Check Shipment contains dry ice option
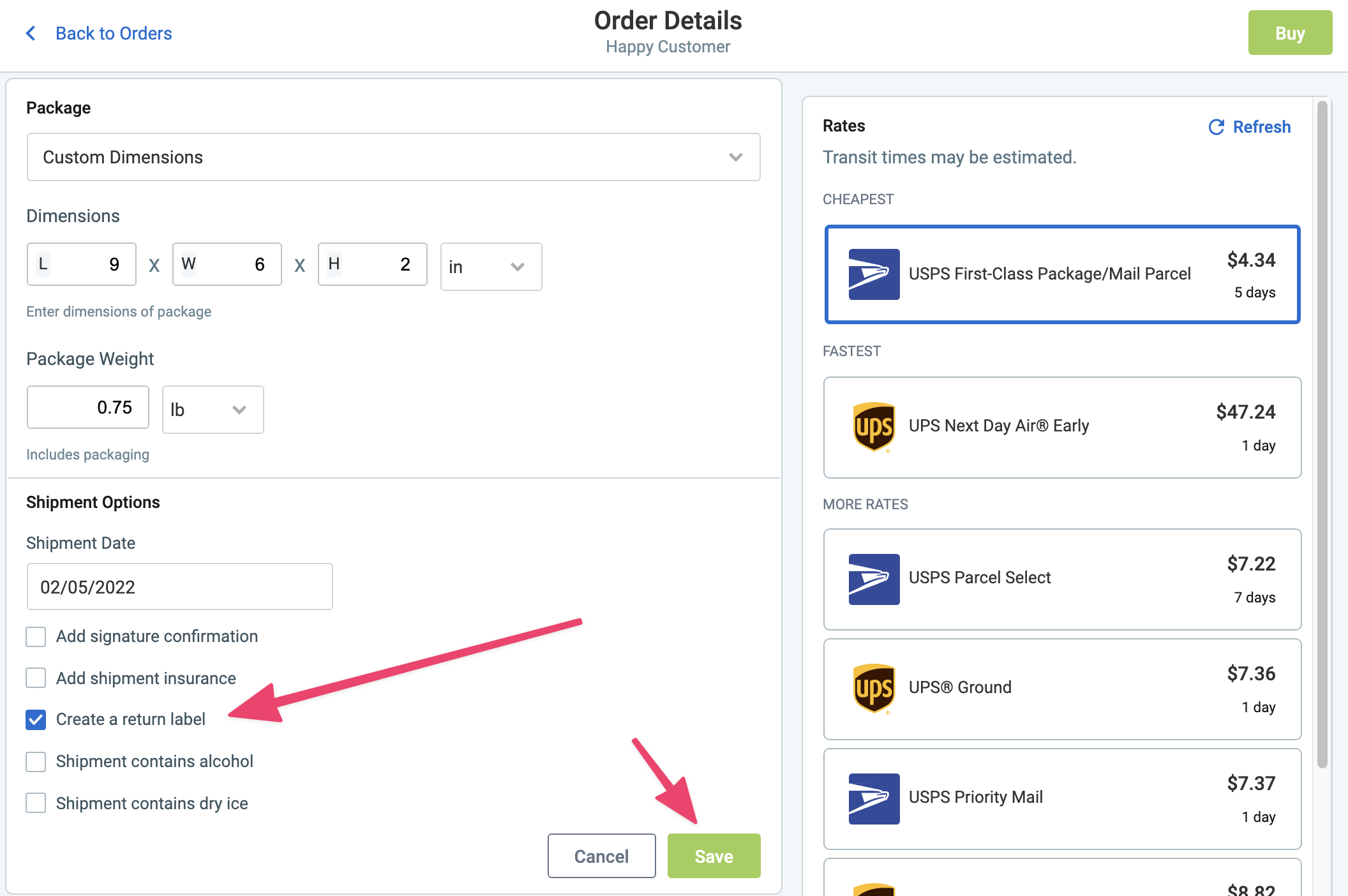 pos(36,803)
